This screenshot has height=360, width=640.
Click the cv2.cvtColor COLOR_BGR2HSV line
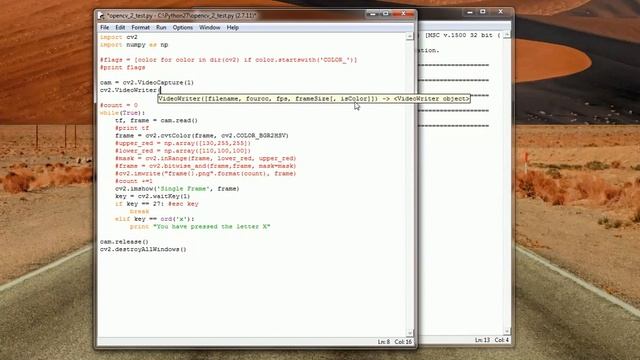[x=202, y=136]
